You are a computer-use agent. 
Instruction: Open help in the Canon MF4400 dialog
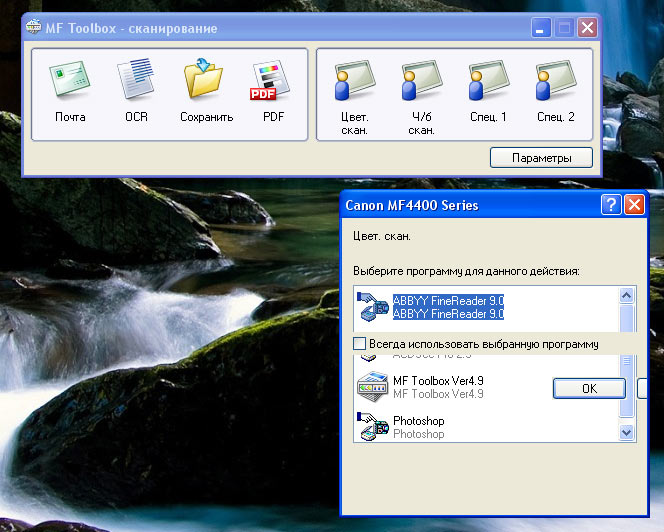[611, 205]
